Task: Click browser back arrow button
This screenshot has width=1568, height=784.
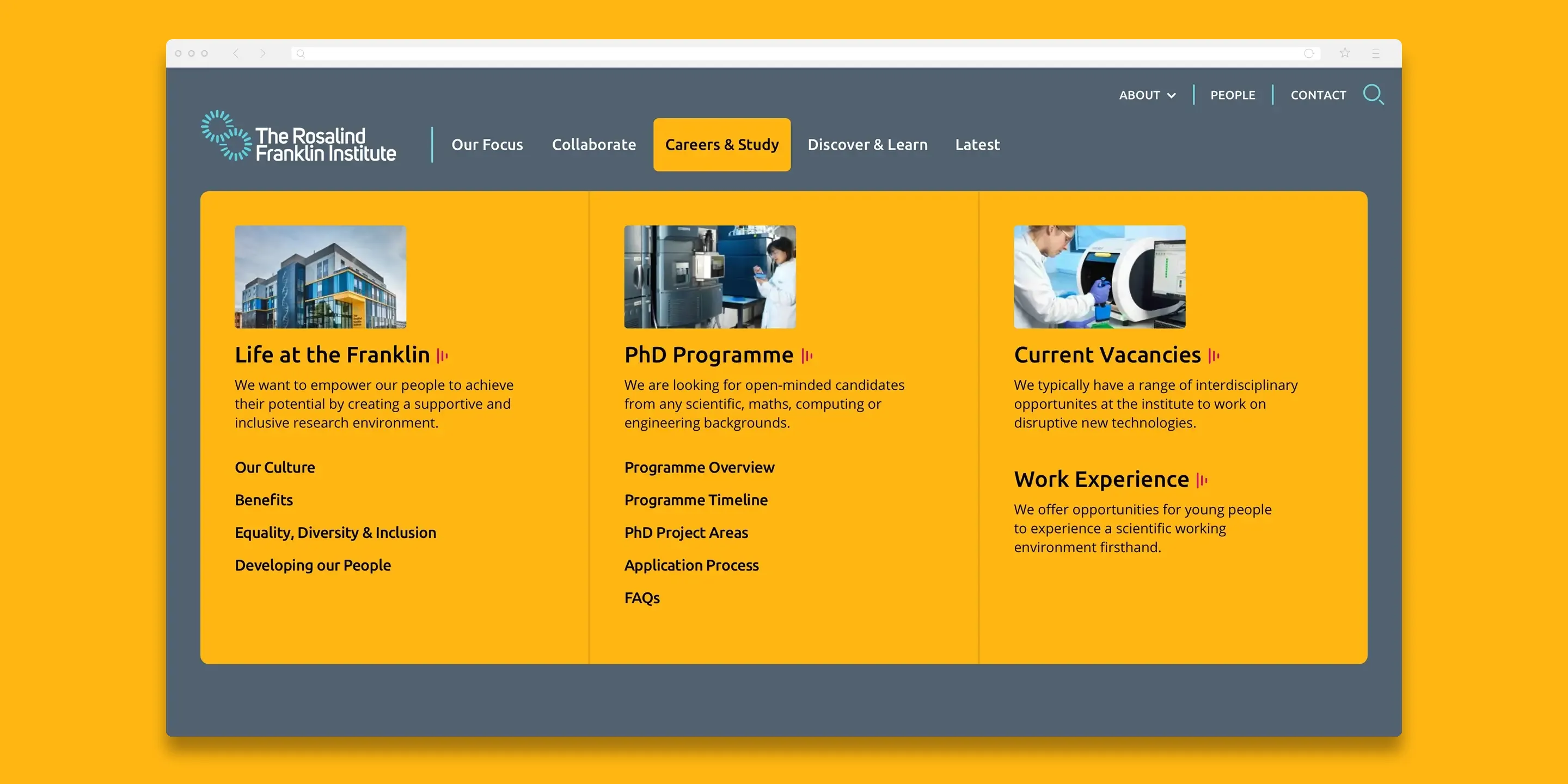Action: [x=236, y=53]
